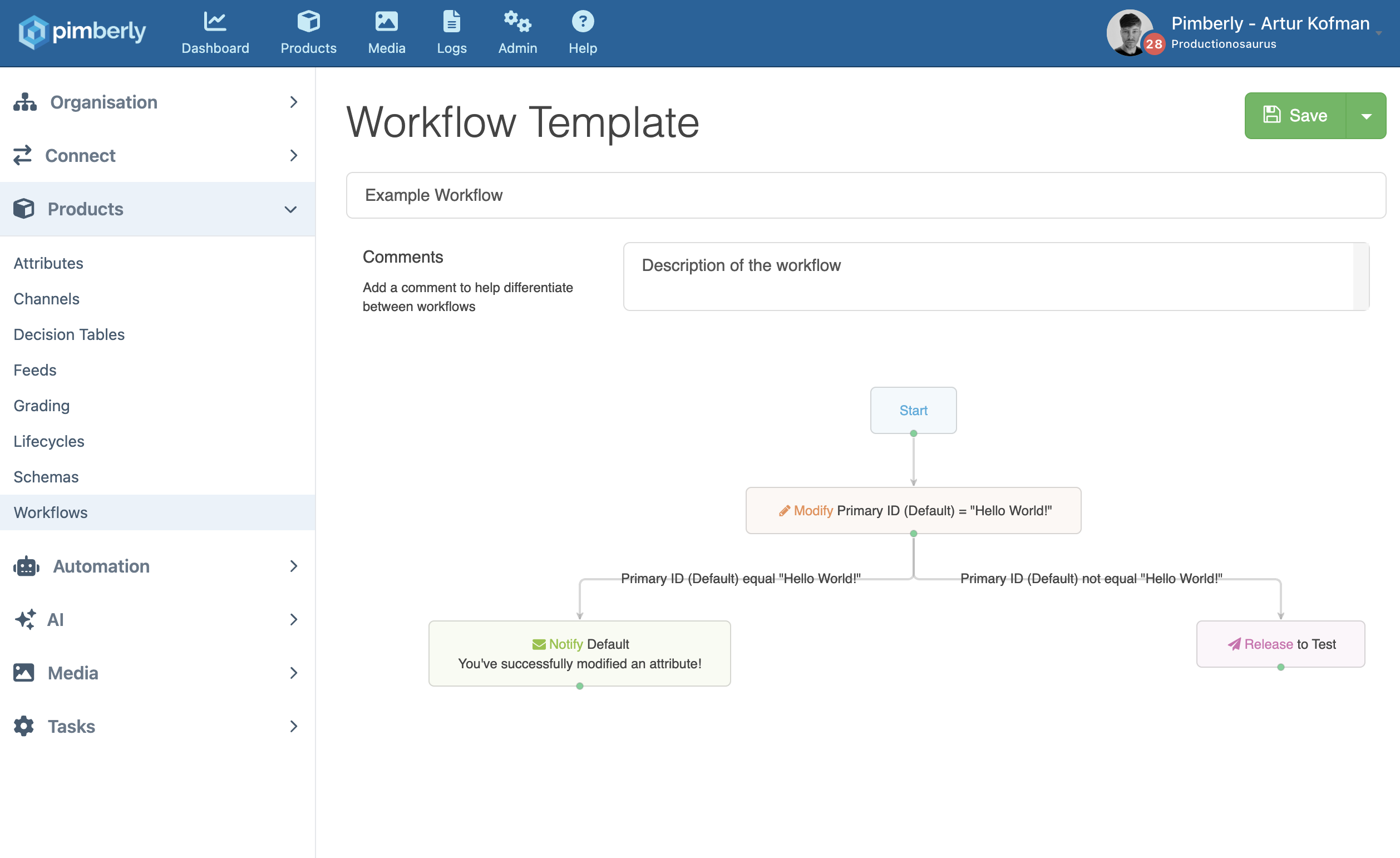The height and width of the screenshot is (858, 1400).
Task: Select the Modify Primary ID workflow node
Action: click(x=913, y=510)
